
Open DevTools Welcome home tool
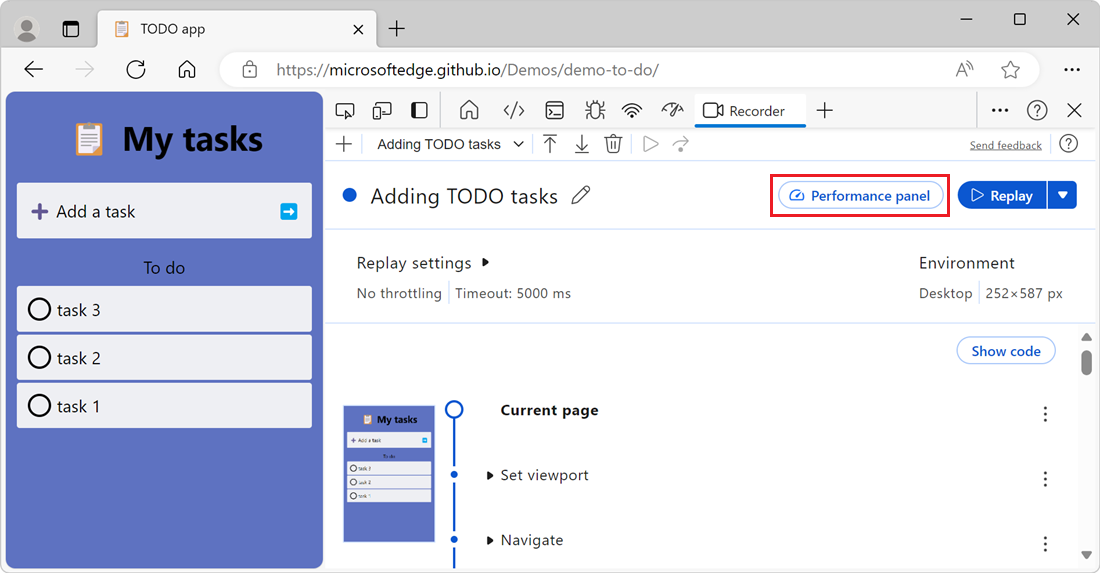[469, 110]
